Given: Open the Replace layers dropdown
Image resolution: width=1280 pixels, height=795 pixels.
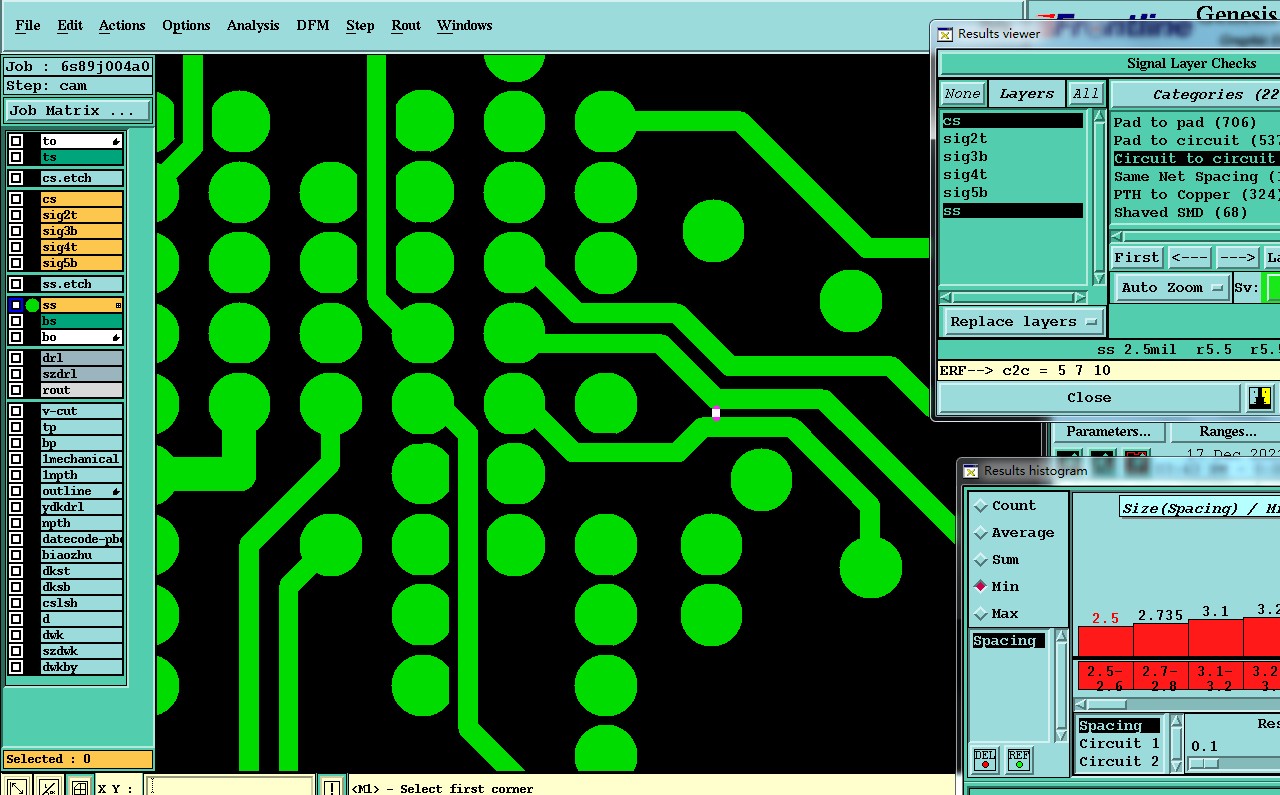Looking at the screenshot, I should coord(1024,321).
